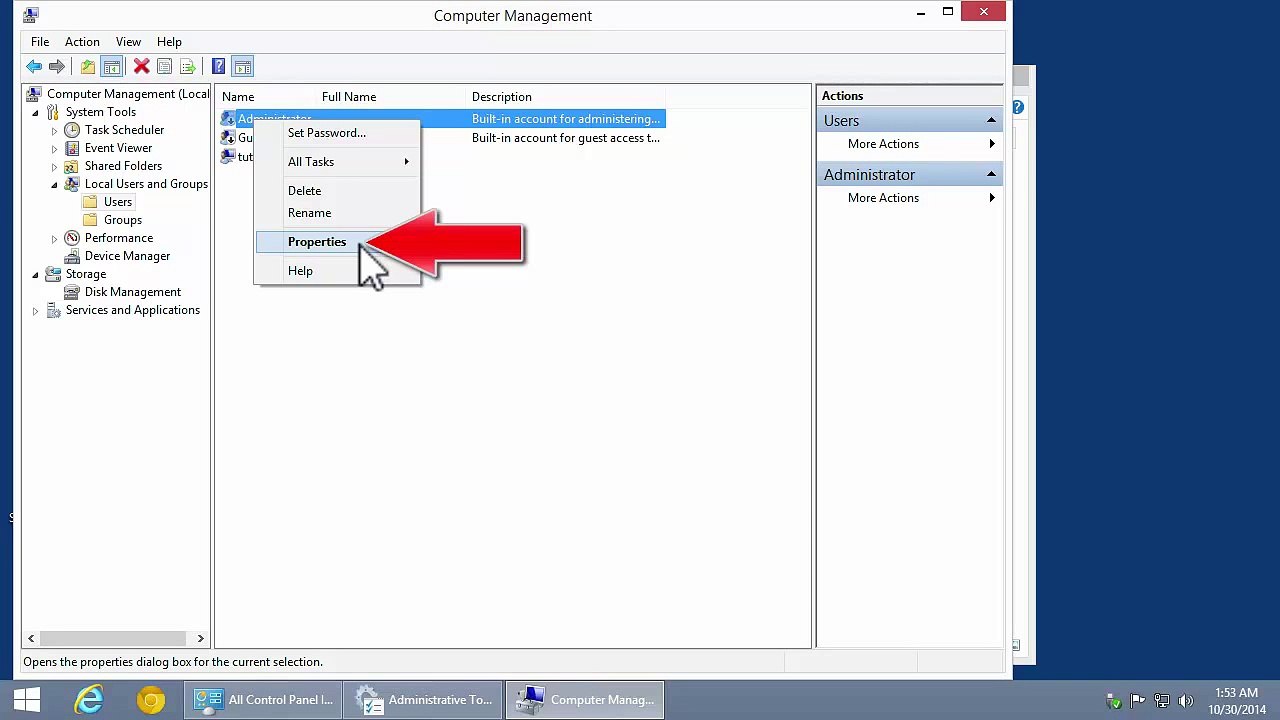
Task: Click the Back arrow toolbar icon
Action: tap(34, 67)
